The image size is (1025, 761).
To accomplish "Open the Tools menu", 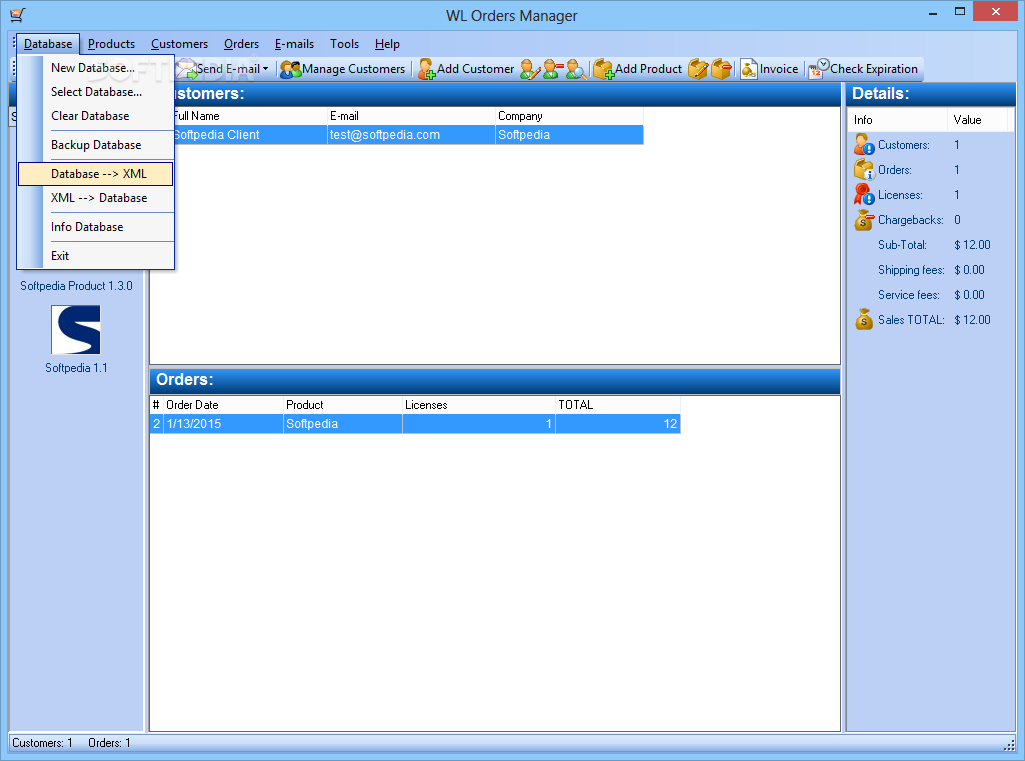I will 344,44.
